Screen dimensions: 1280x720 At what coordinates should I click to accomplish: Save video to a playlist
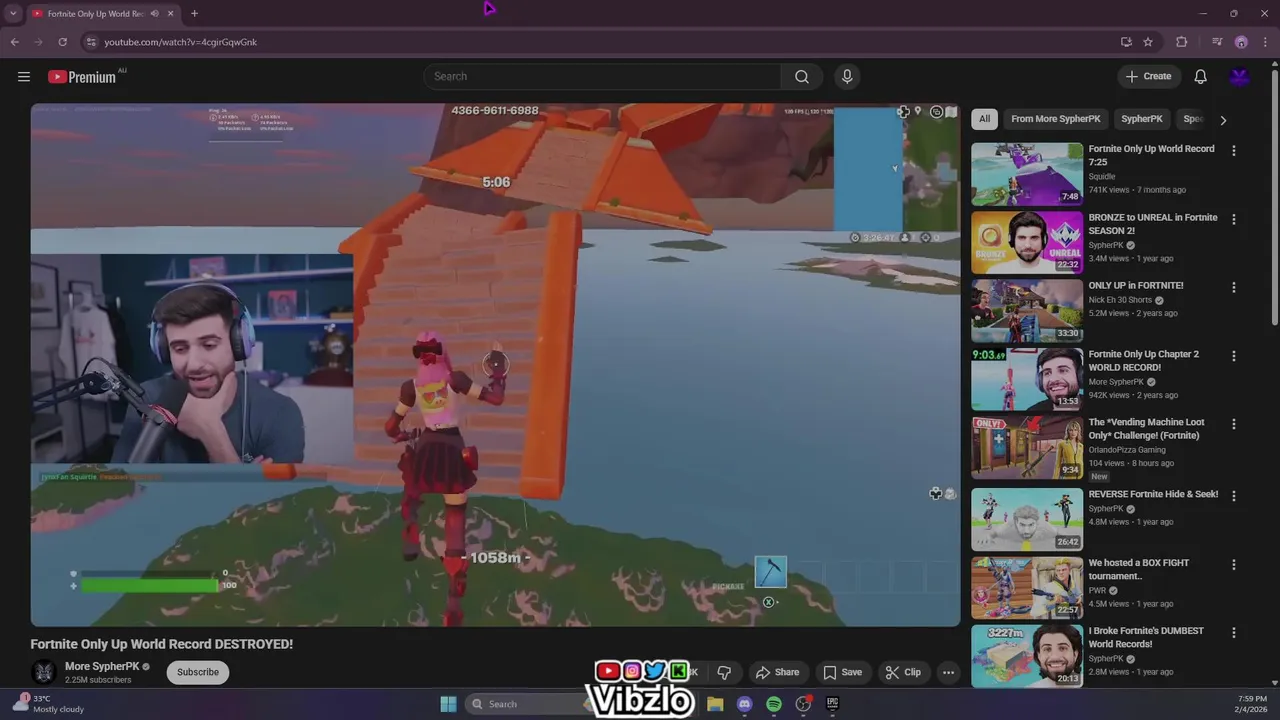(842, 672)
